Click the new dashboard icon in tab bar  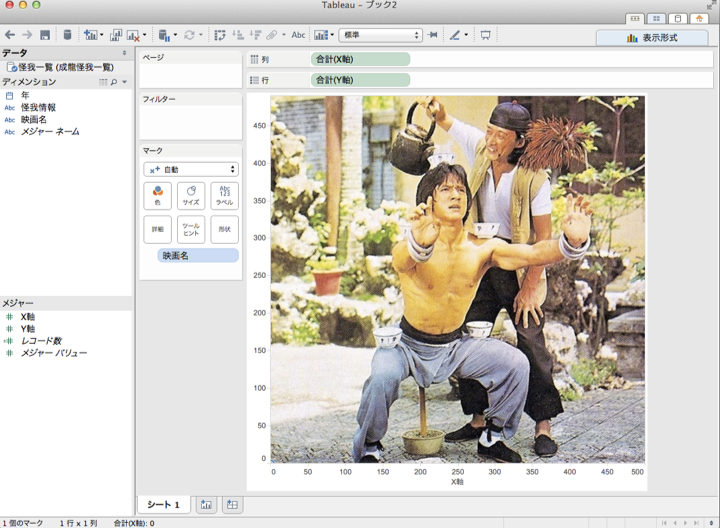click(x=232, y=505)
